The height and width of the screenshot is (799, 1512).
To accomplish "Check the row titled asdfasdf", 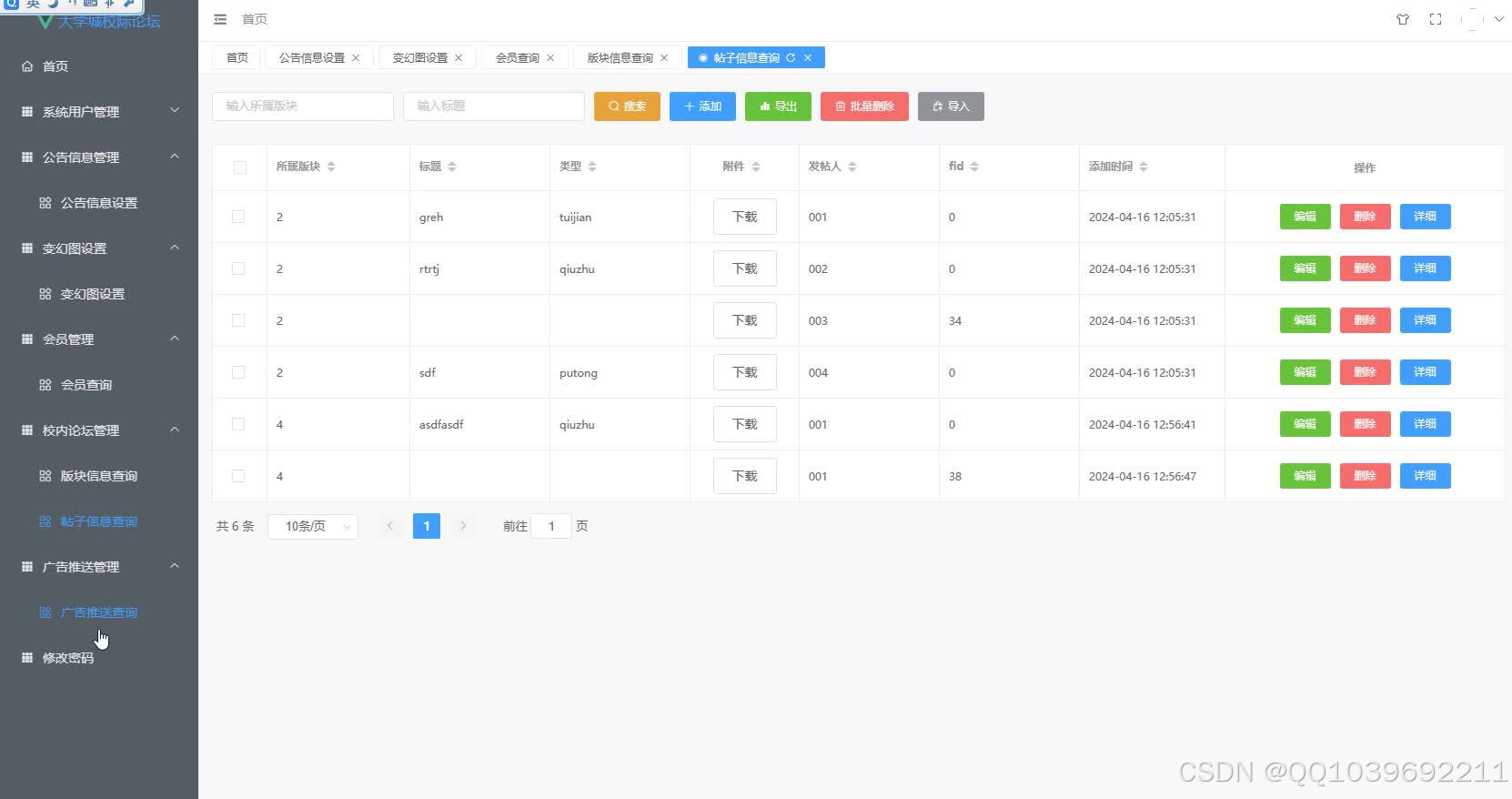I will [238, 424].
